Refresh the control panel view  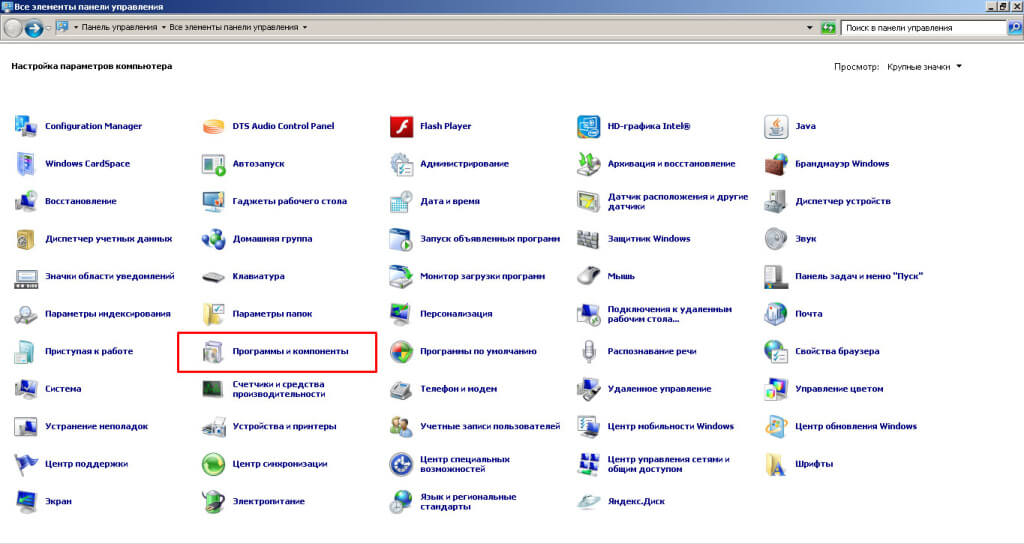point(828,28)
